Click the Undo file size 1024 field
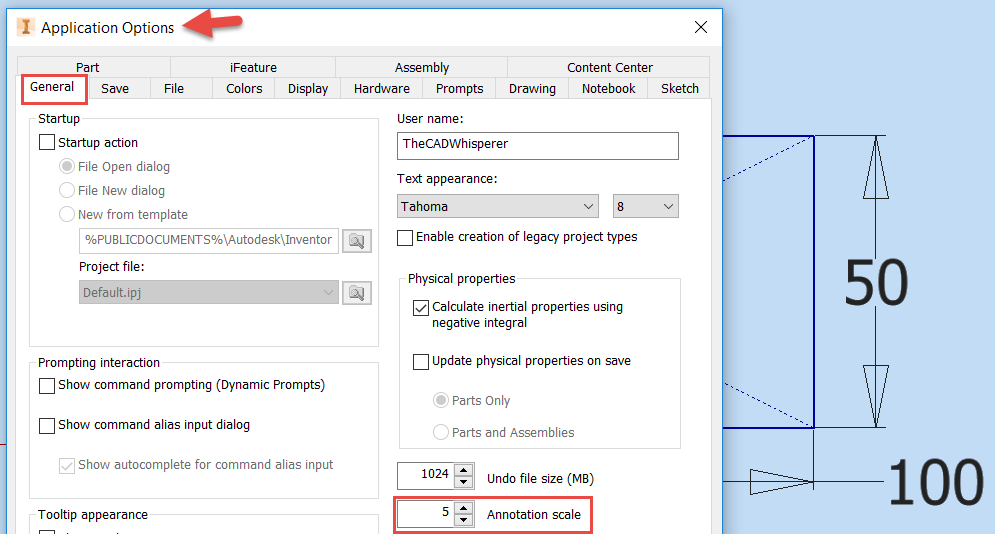 [x=426, y=476]
